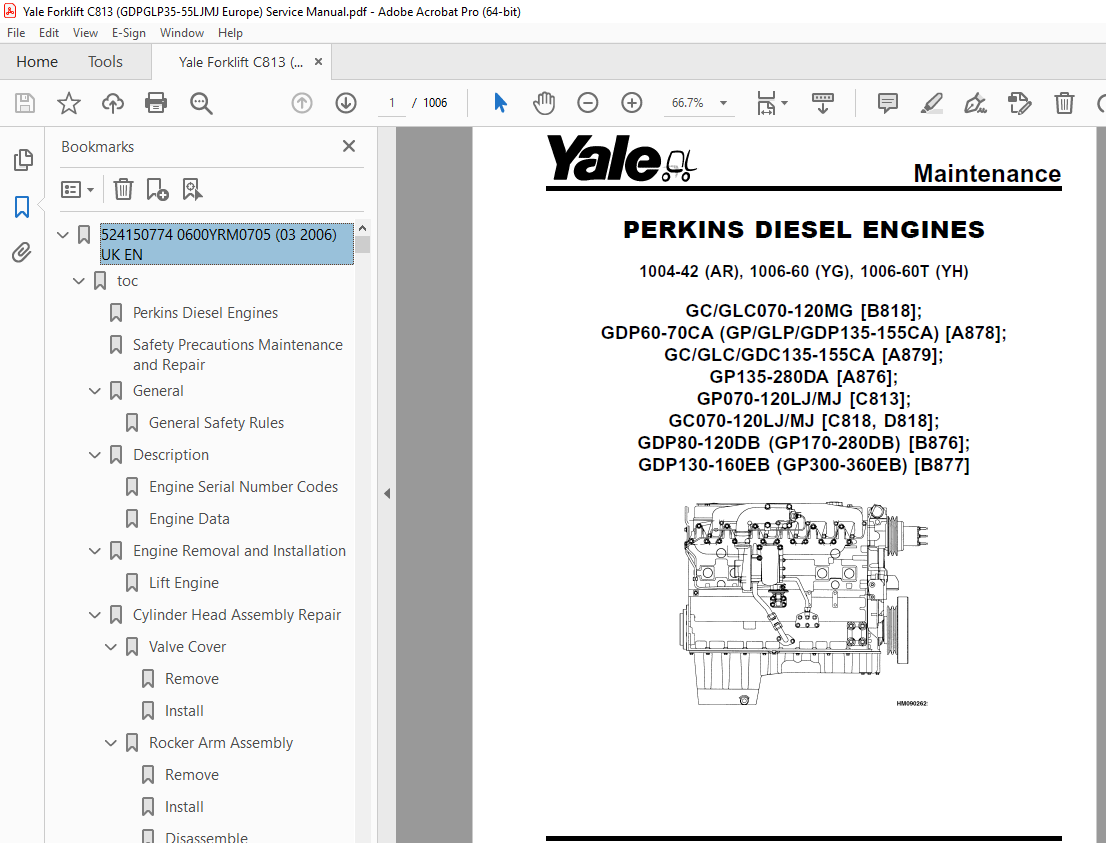1106x843 pixels.
Task: Click the scrolling mode keyboard icon
Action: 822,103
